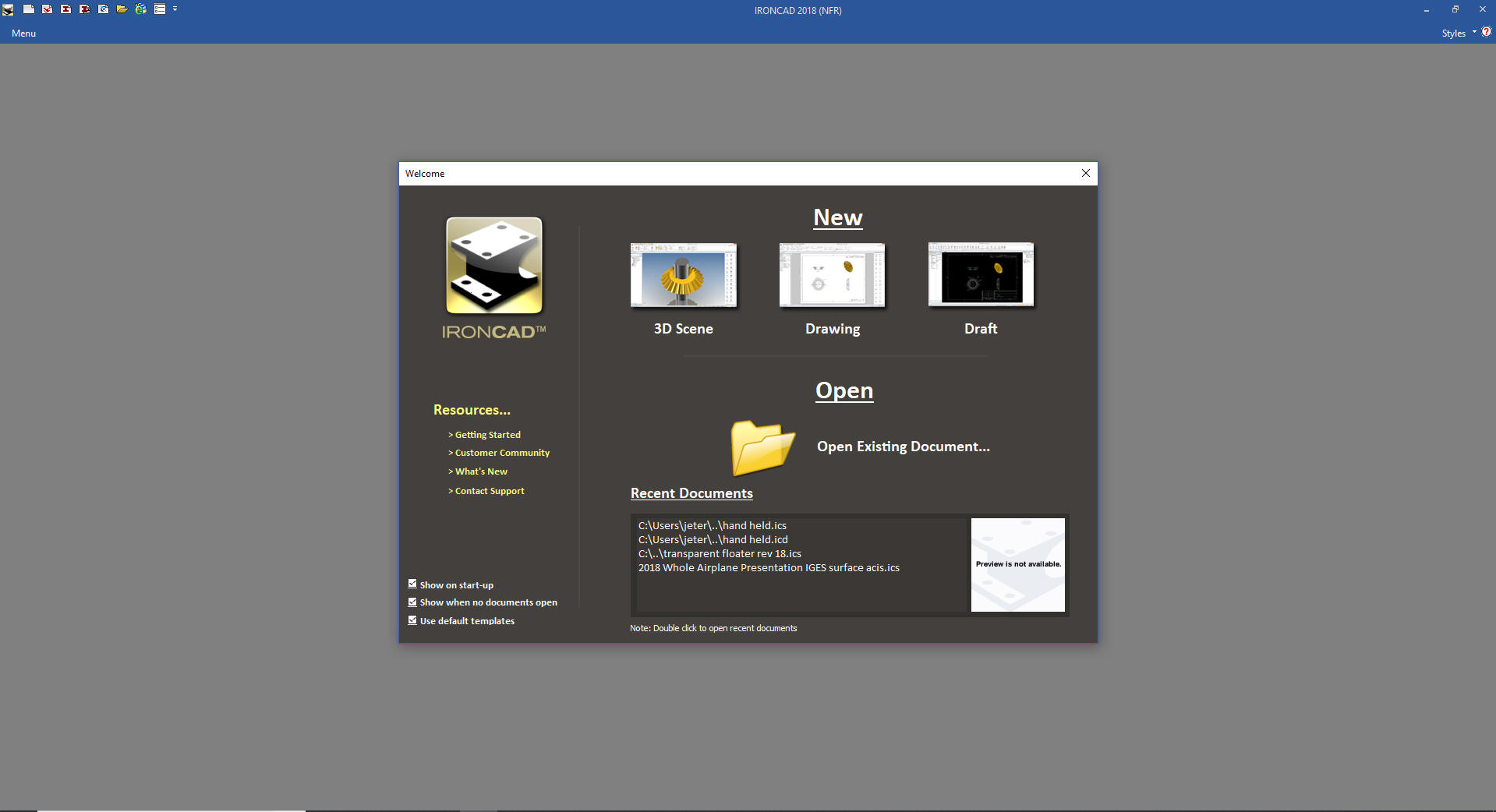Click the new scene icon with red arrow
Screen dimensions: 1496x812
pos(48,9)
